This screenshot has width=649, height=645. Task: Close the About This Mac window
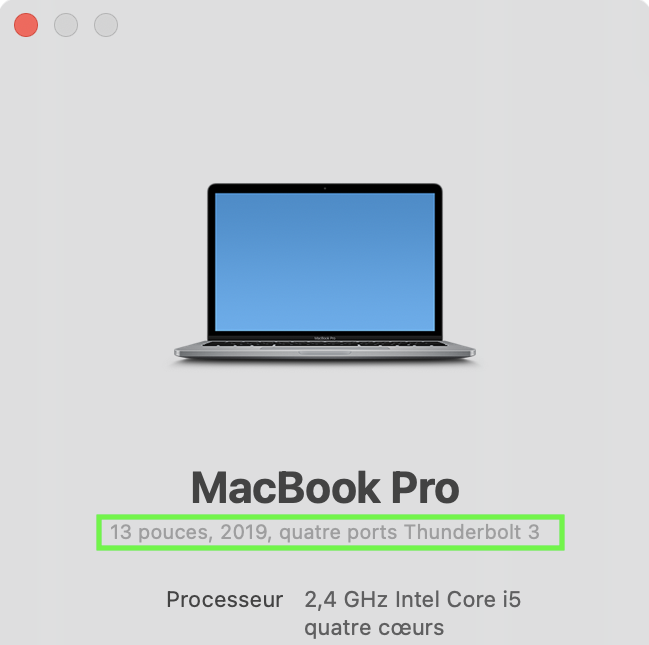coord(26,25)
